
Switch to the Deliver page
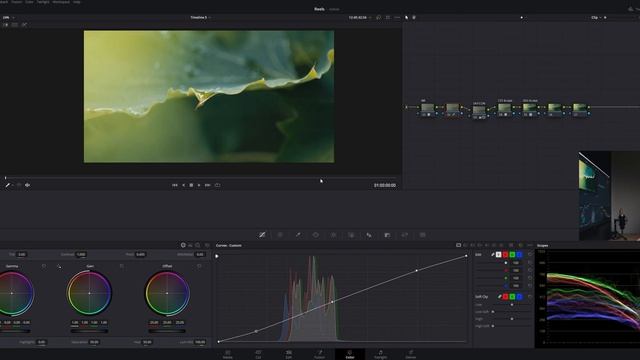pyautogui.click(x=411, y=354)
